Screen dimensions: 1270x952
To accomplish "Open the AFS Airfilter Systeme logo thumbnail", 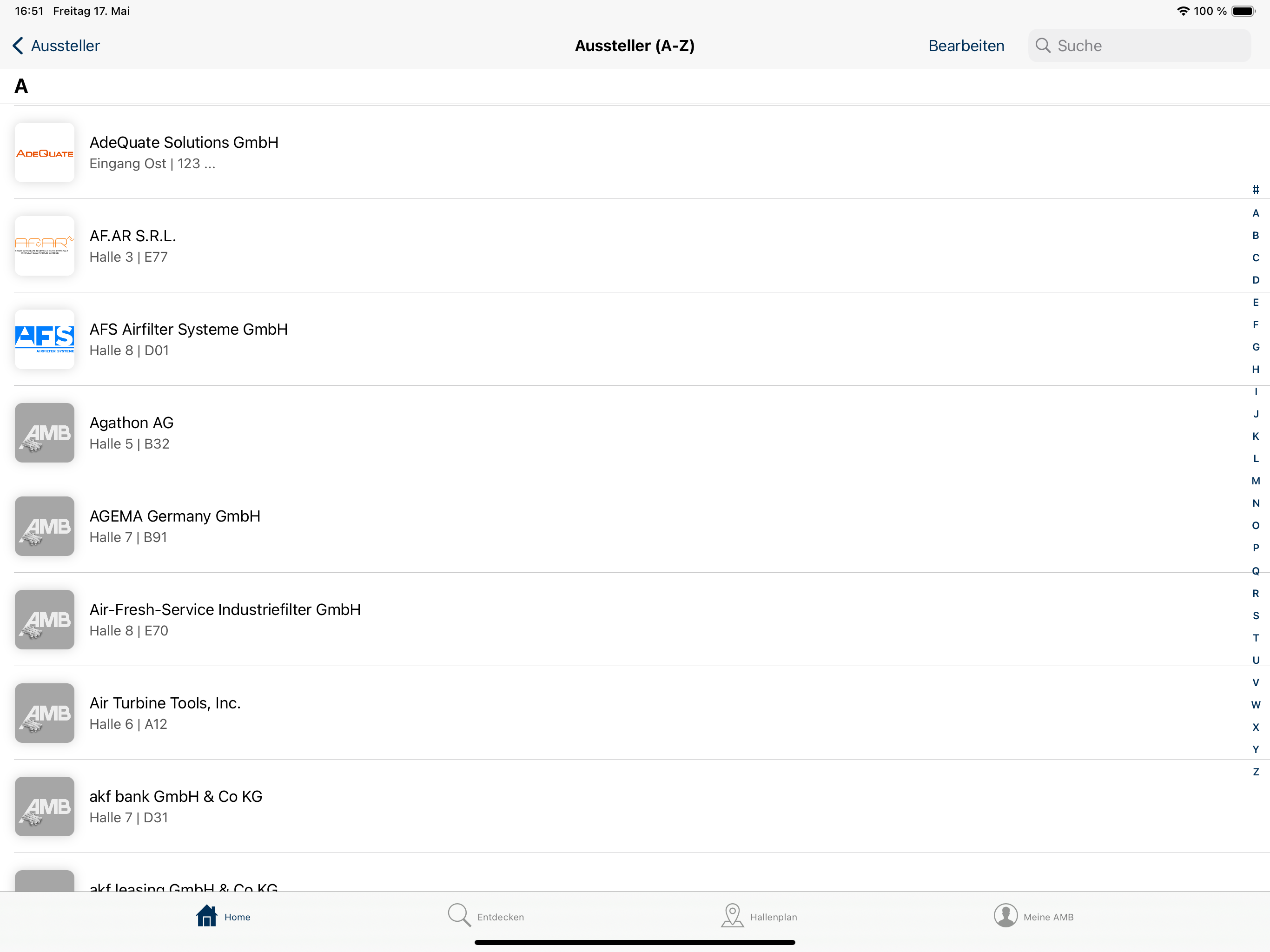I will point(45,339).
